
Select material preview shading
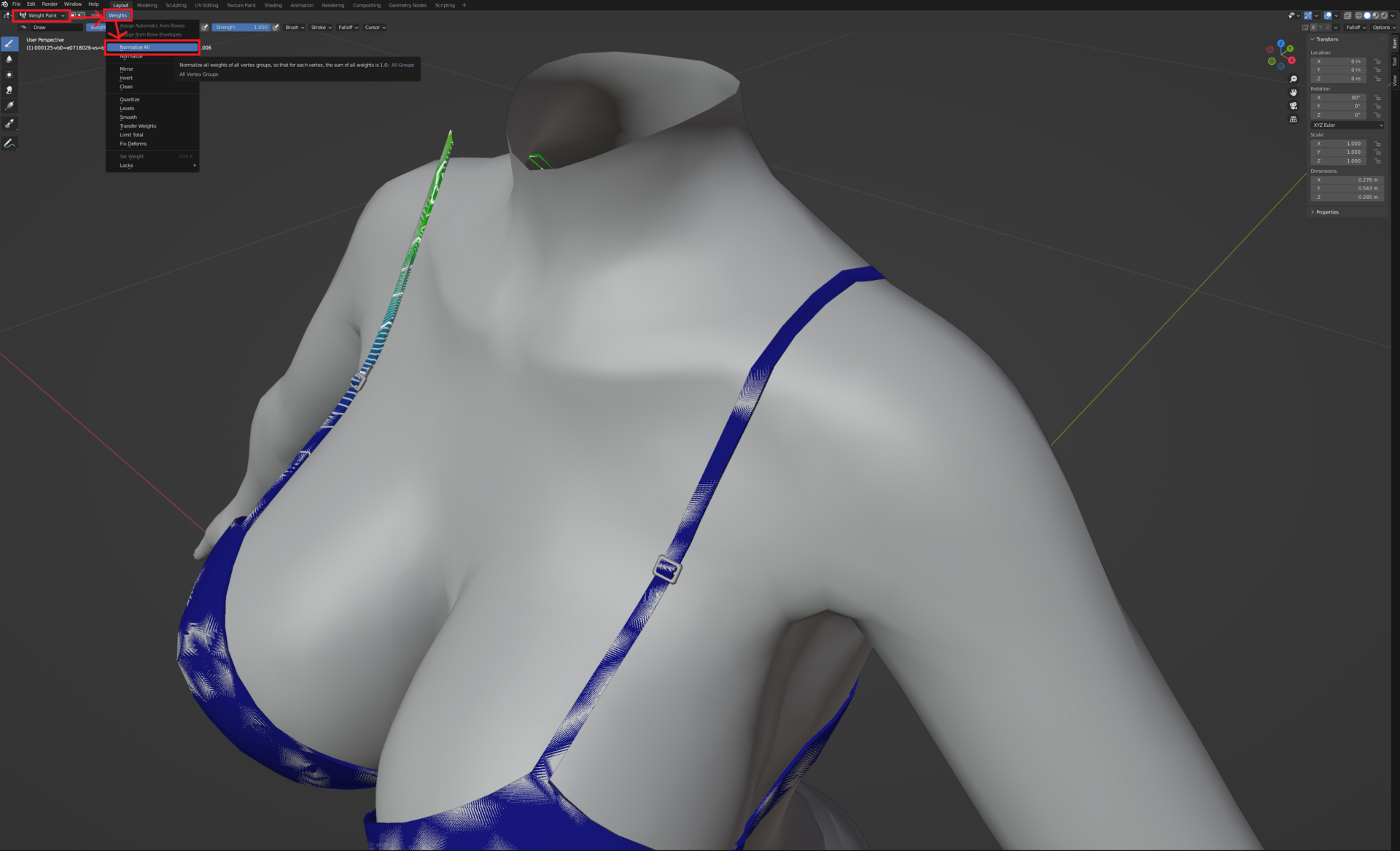1376,15
